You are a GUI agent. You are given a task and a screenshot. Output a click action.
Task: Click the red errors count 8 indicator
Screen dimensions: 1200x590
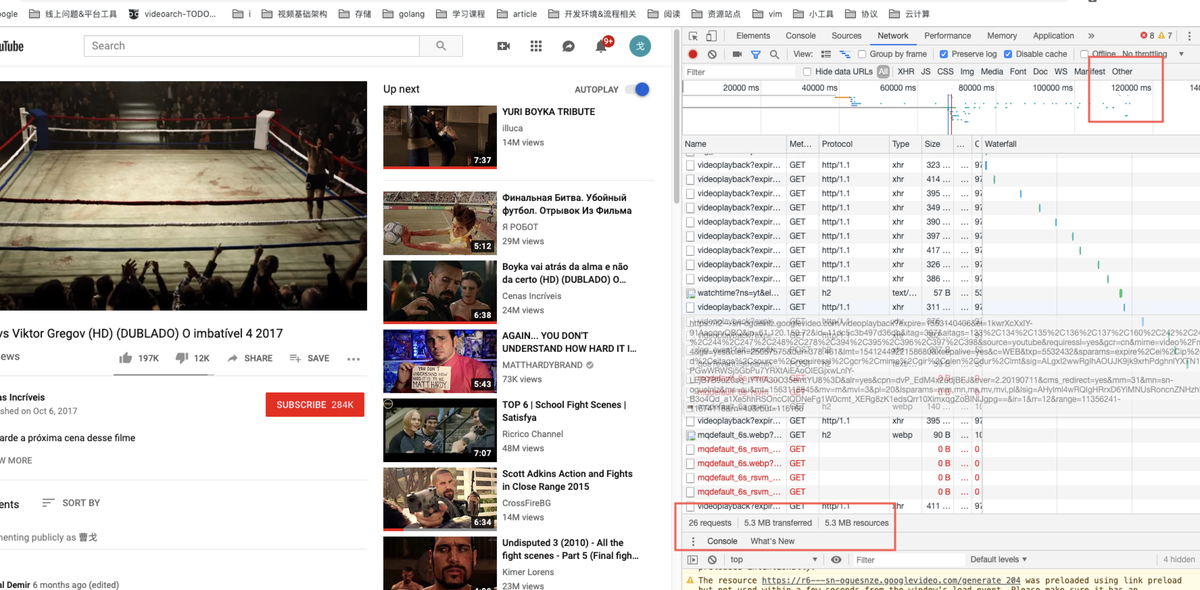coord(1148,35)
